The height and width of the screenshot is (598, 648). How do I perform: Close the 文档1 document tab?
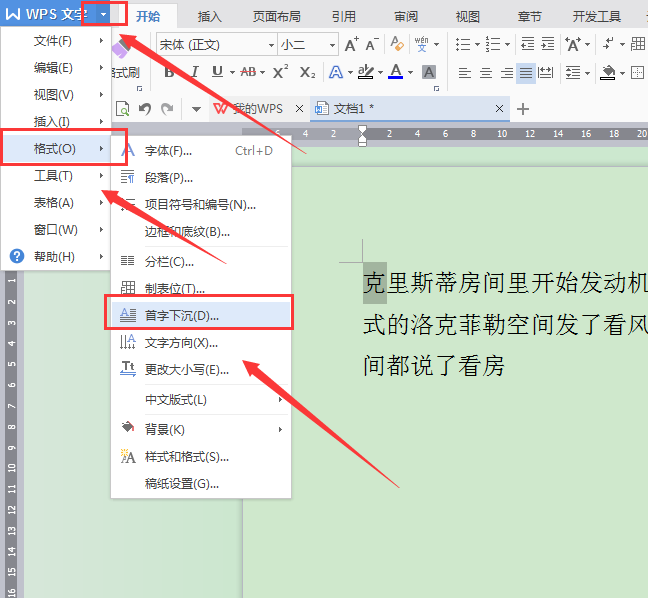[x=499, y=109]
